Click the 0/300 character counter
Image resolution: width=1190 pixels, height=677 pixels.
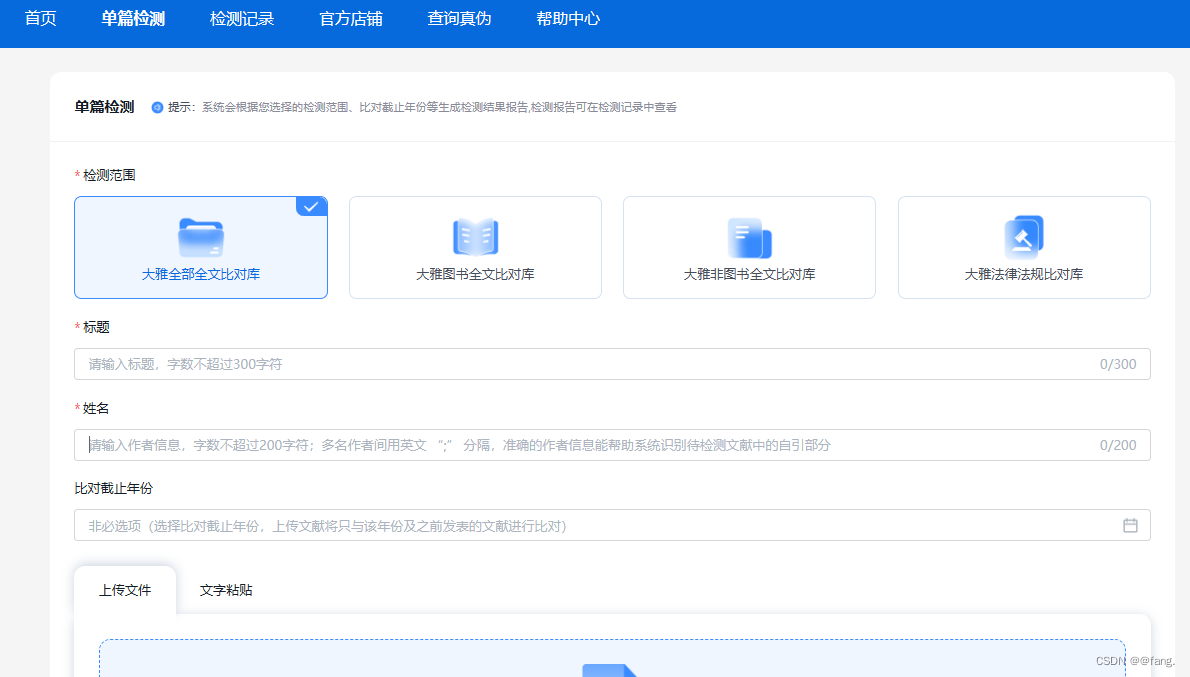[1118, 364]
